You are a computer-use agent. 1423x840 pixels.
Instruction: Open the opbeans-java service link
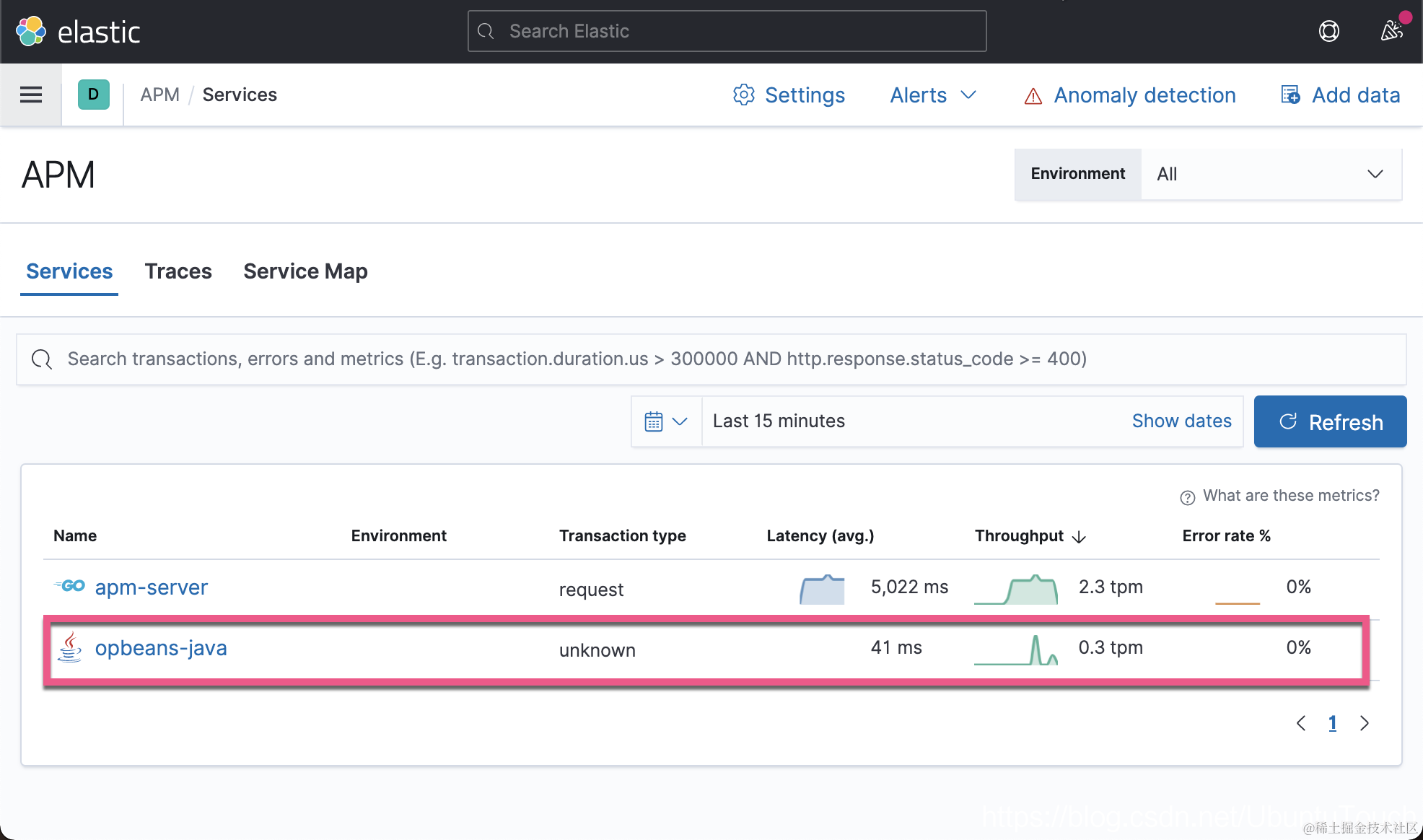[161, 648]
